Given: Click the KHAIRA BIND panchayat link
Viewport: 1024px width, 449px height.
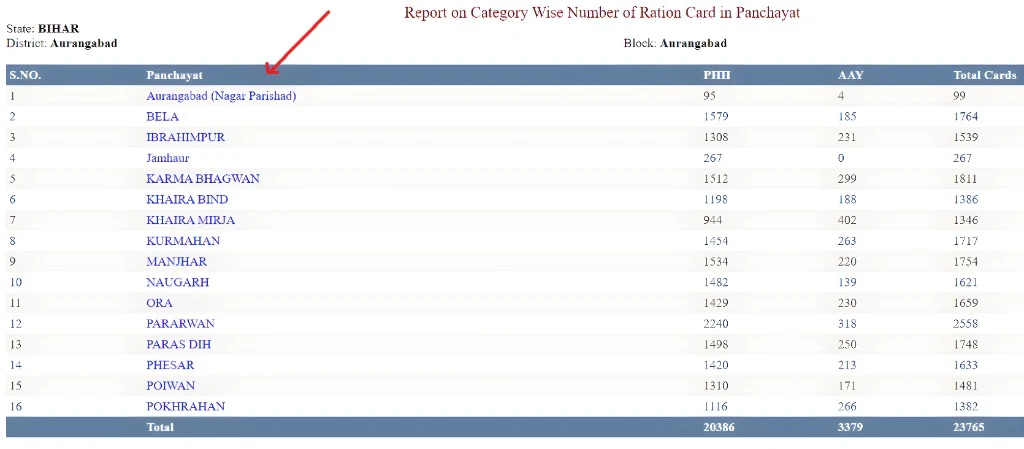Looking at the screenshot, I should point(187,200).
